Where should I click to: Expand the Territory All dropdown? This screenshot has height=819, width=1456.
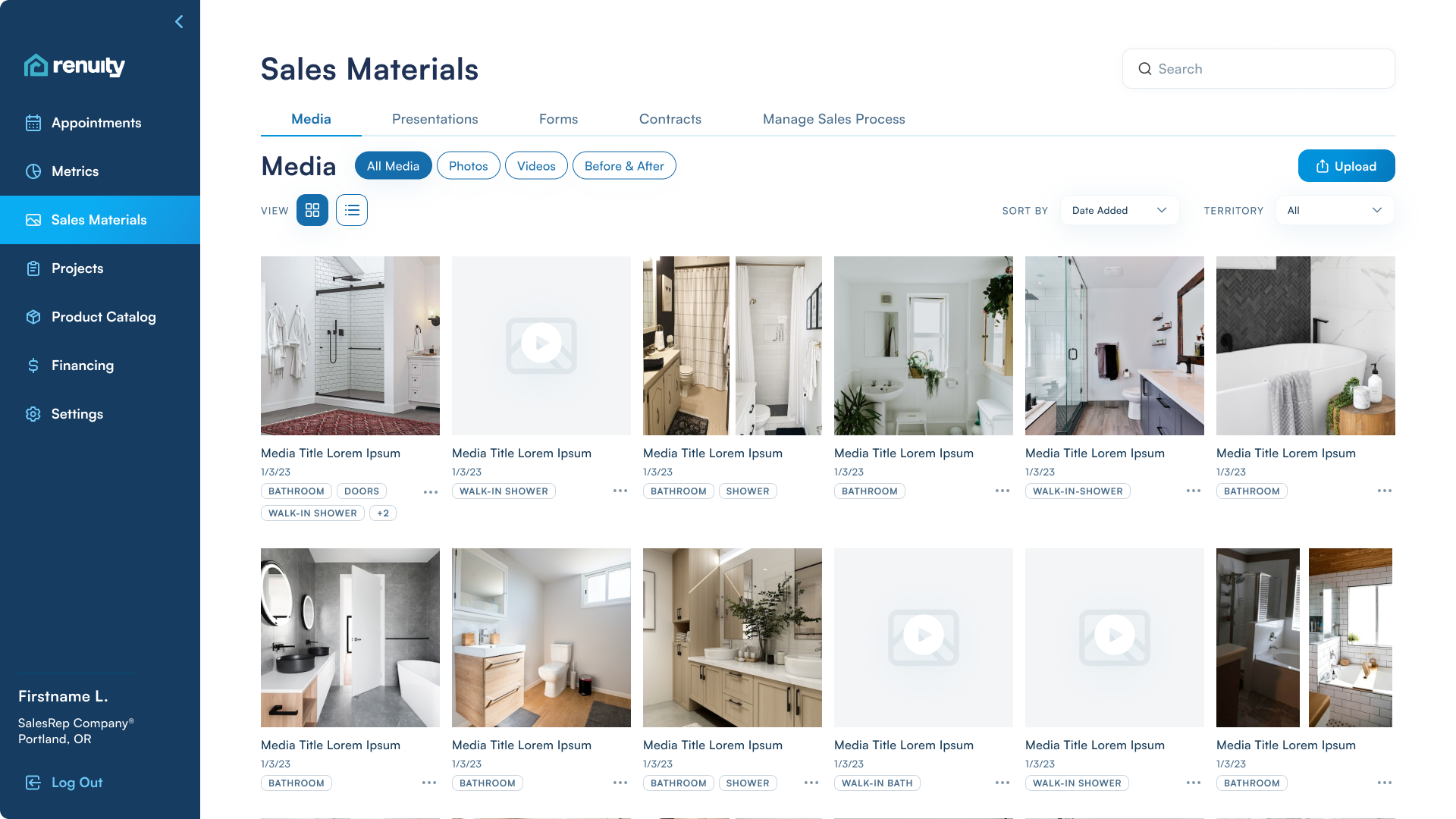(x=1335, y=211)
